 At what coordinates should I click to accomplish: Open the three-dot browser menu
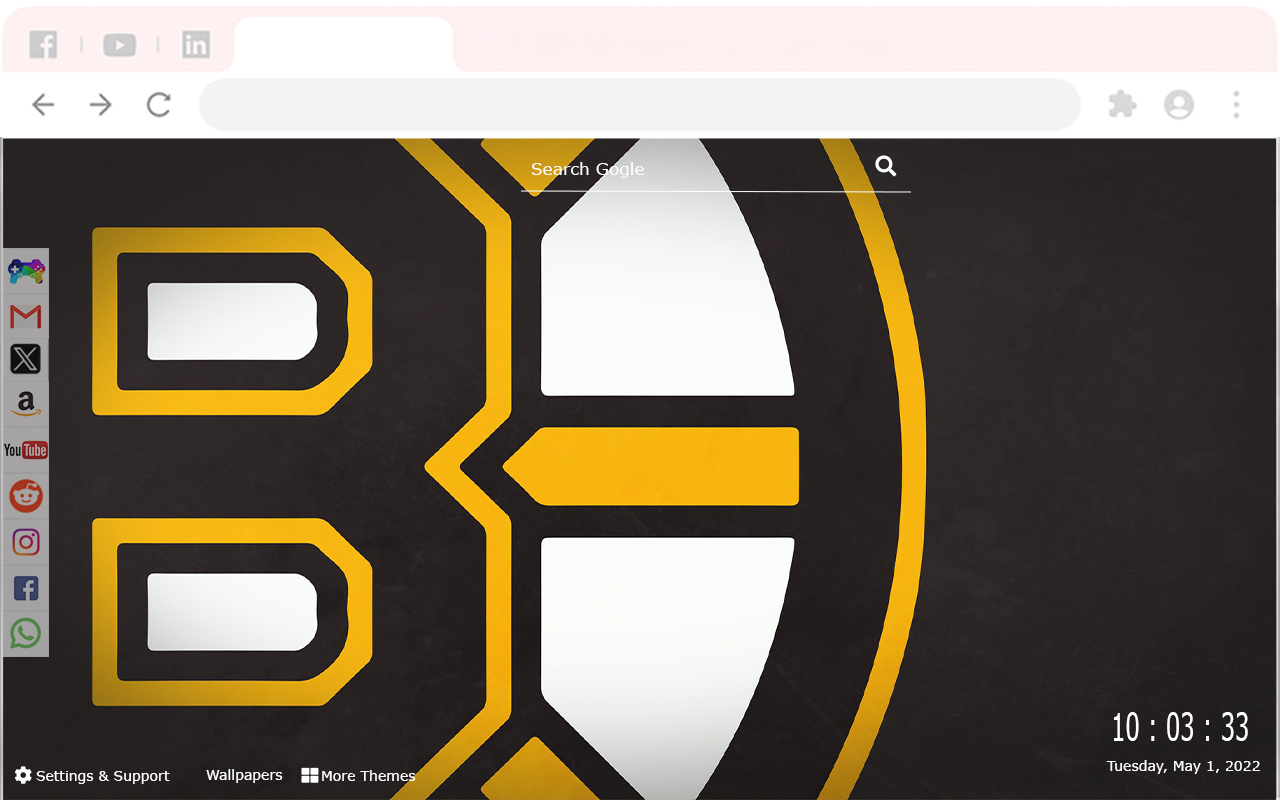coord(1236,104)
